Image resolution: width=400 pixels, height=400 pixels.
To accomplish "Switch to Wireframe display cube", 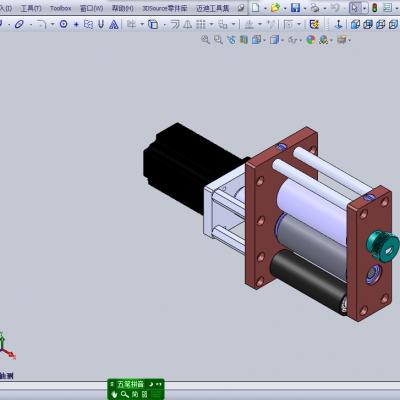I will tap(394, 24).
